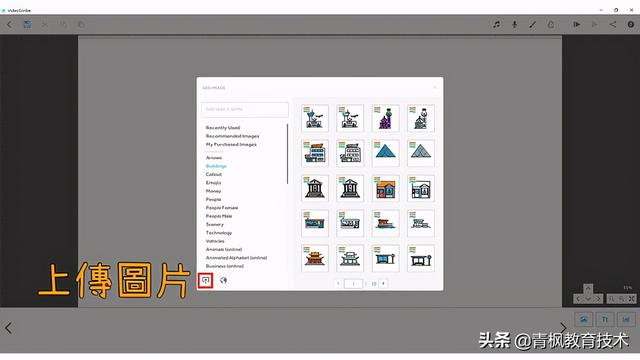This screenshot has width=640, height=360.
Task: Open the My Purchased Images category
Action: click(231, 144)
